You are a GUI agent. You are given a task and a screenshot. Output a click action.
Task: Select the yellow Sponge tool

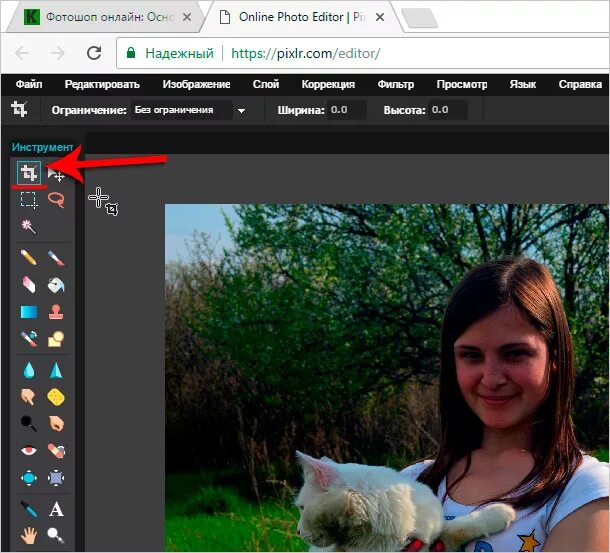point(56,397)
